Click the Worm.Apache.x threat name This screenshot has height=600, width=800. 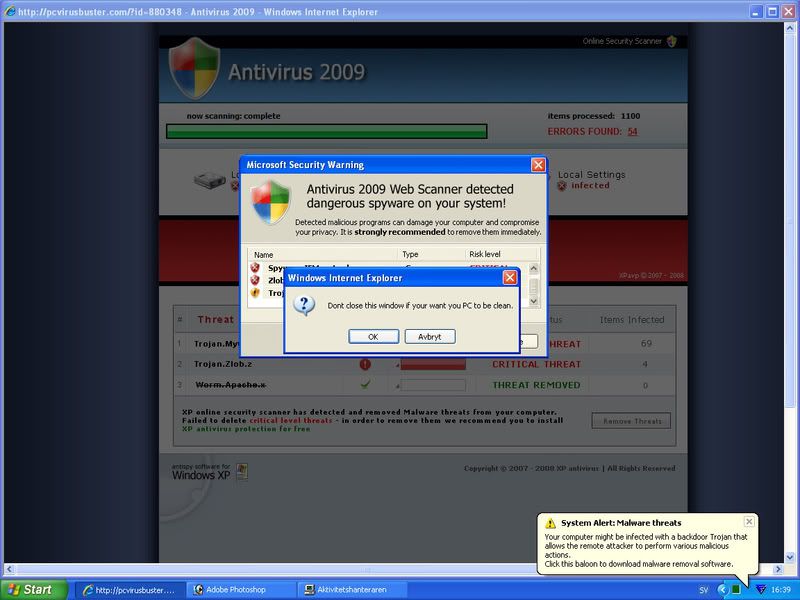click(230, 385)
